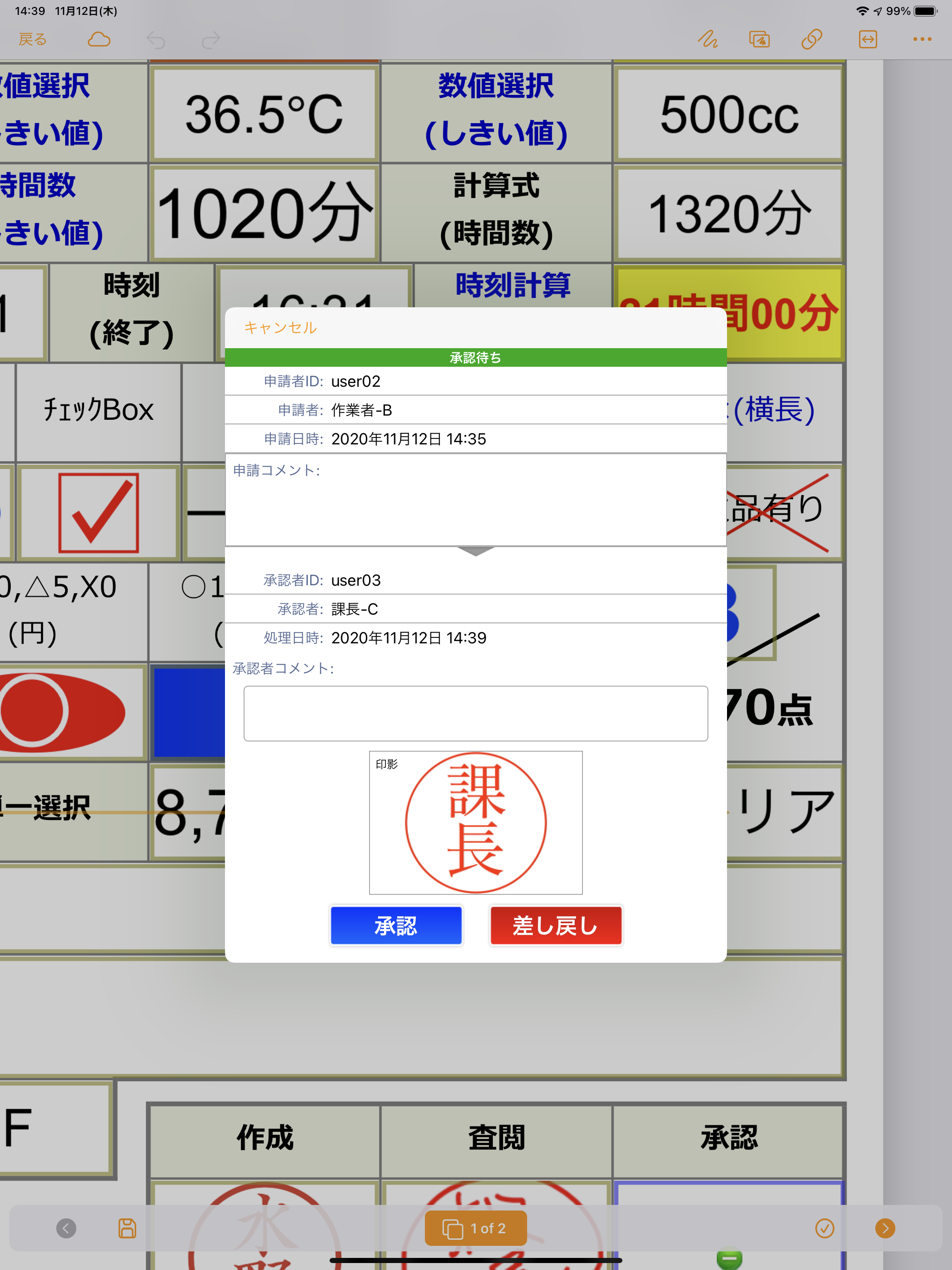Open the more options ellipsis menu
The image size is (952, 1270).
[923, 39]
